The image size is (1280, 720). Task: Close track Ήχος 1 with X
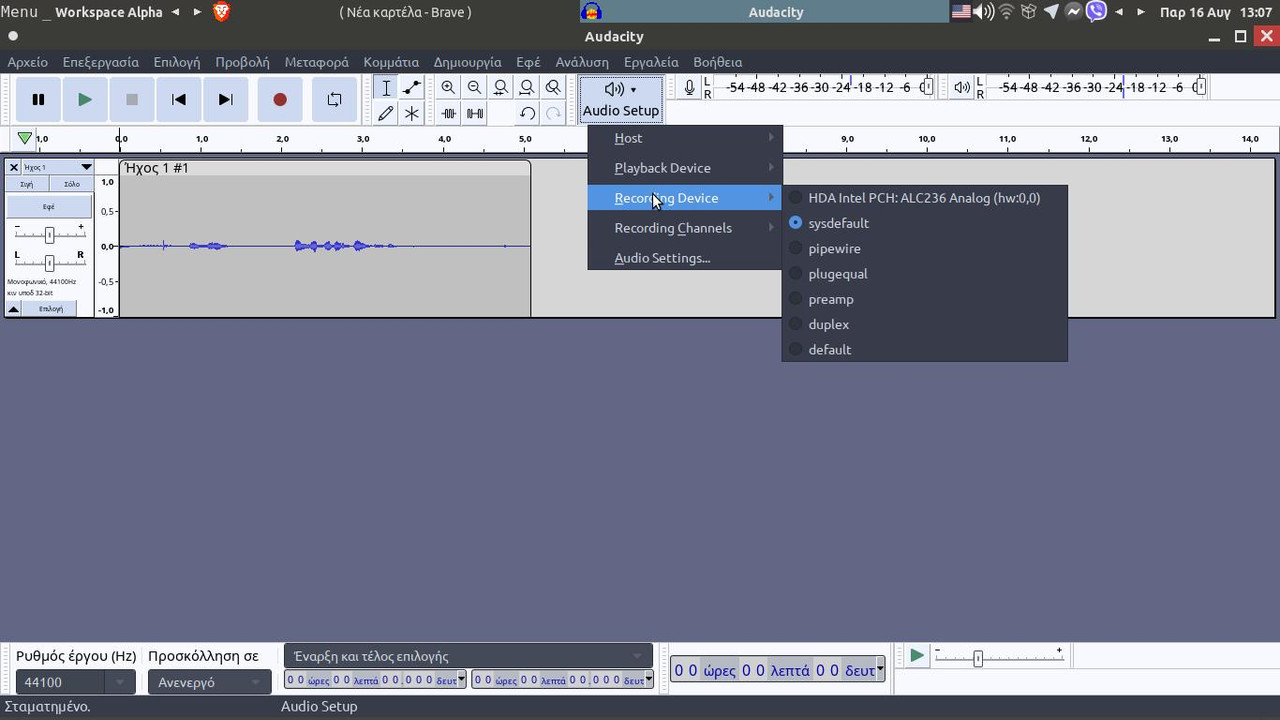tap(14, 167)
